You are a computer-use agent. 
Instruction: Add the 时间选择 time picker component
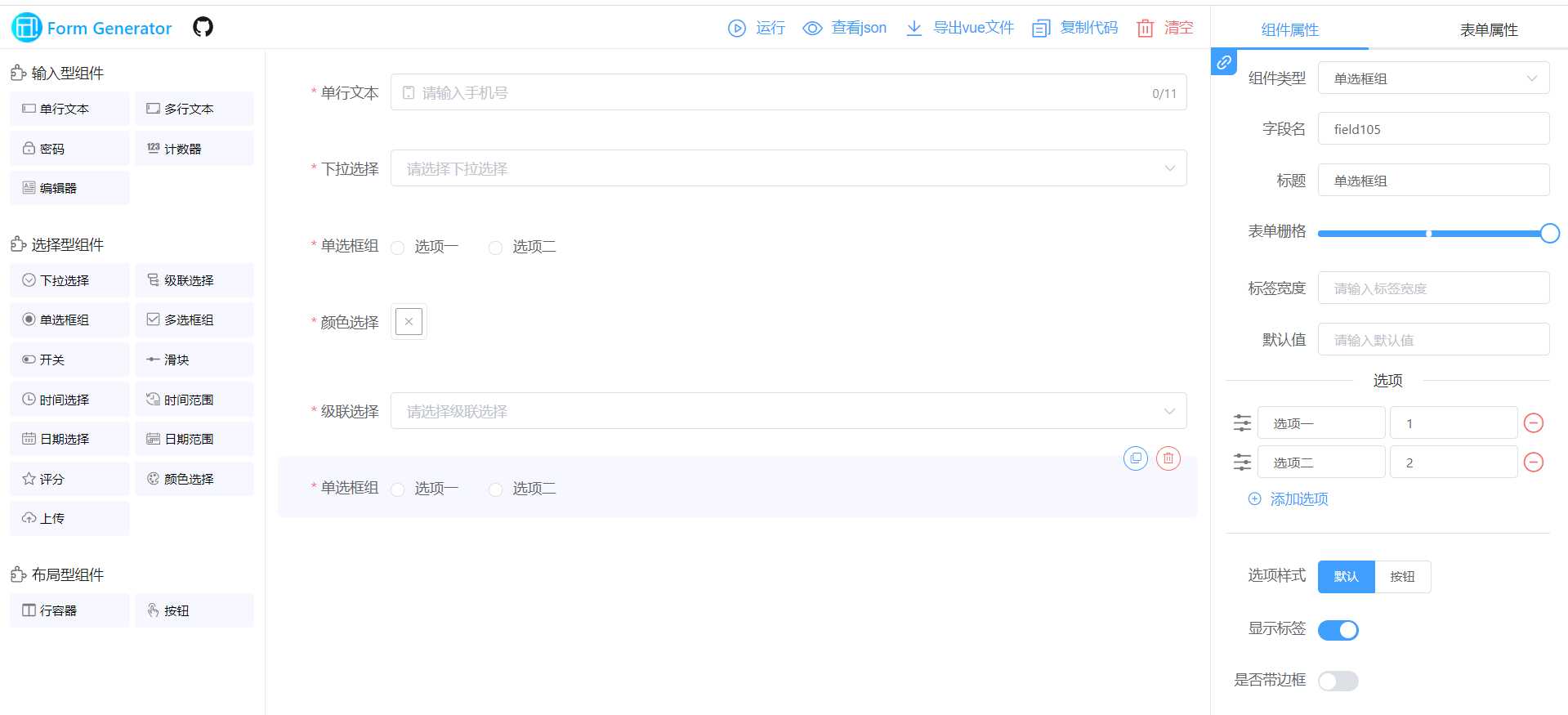click(x=69, y=400)
